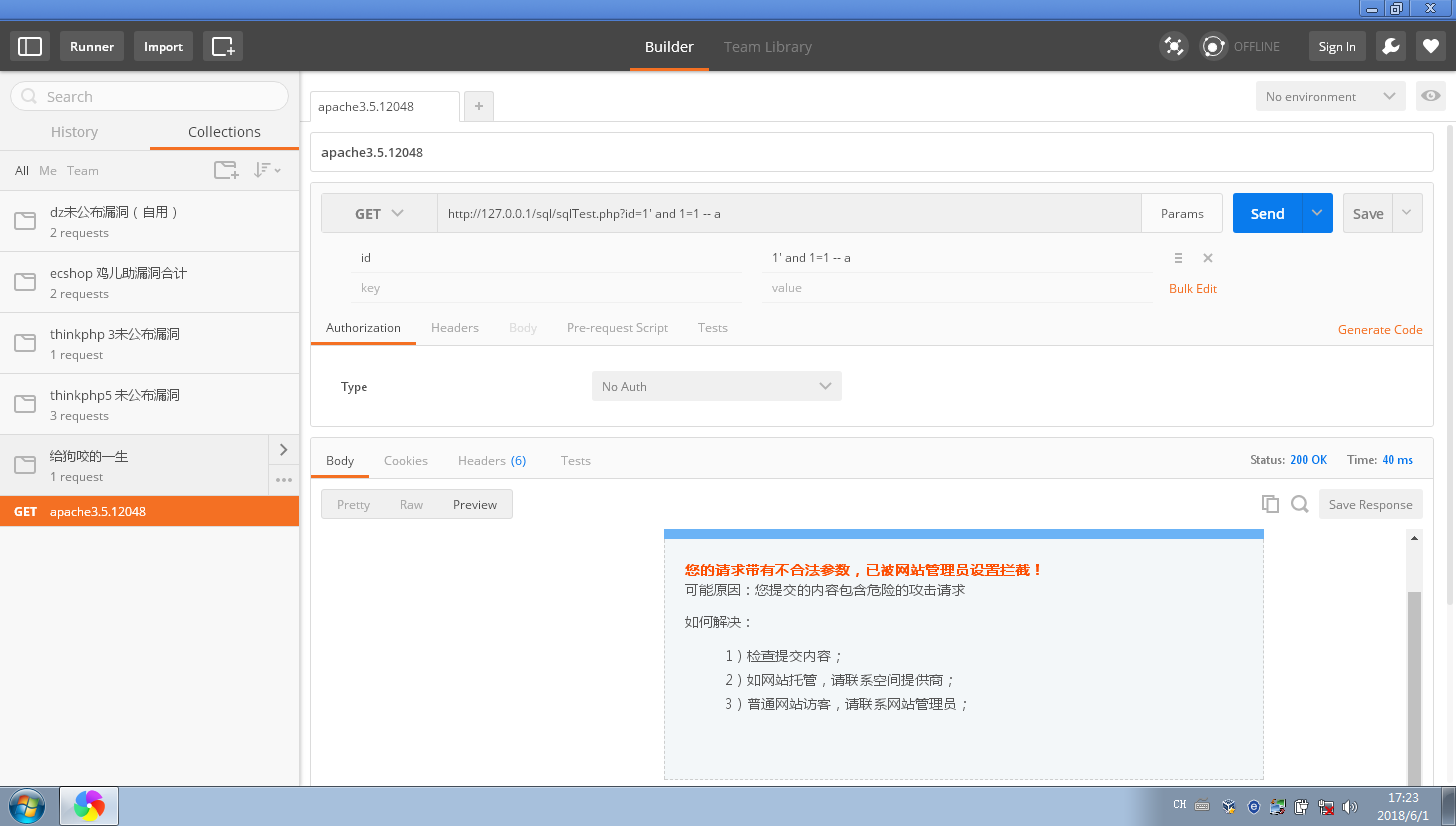Click the Params button

tap(1182, 213)
